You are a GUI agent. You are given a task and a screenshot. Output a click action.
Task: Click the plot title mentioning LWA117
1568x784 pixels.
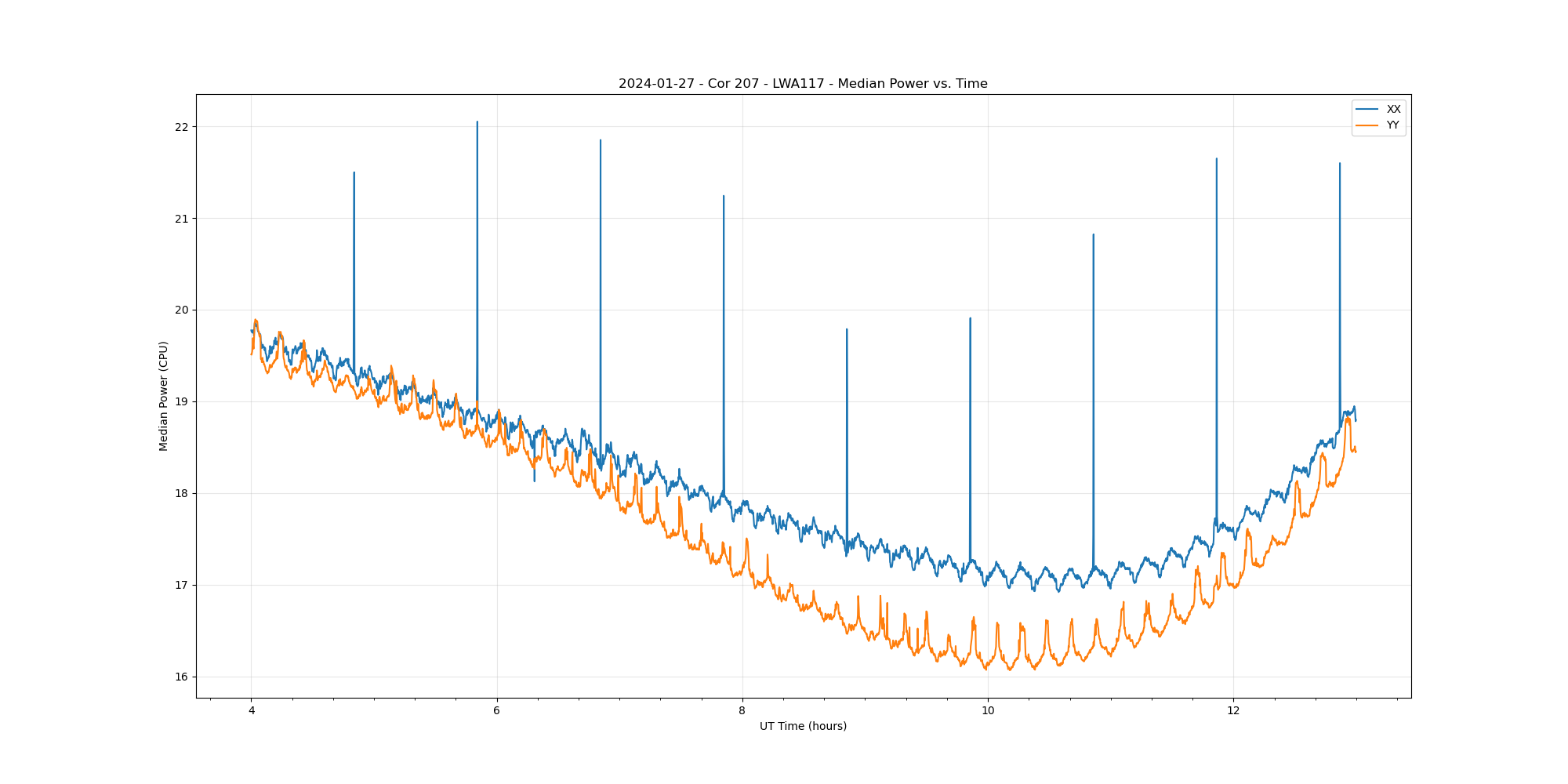[x=803, y=84]
